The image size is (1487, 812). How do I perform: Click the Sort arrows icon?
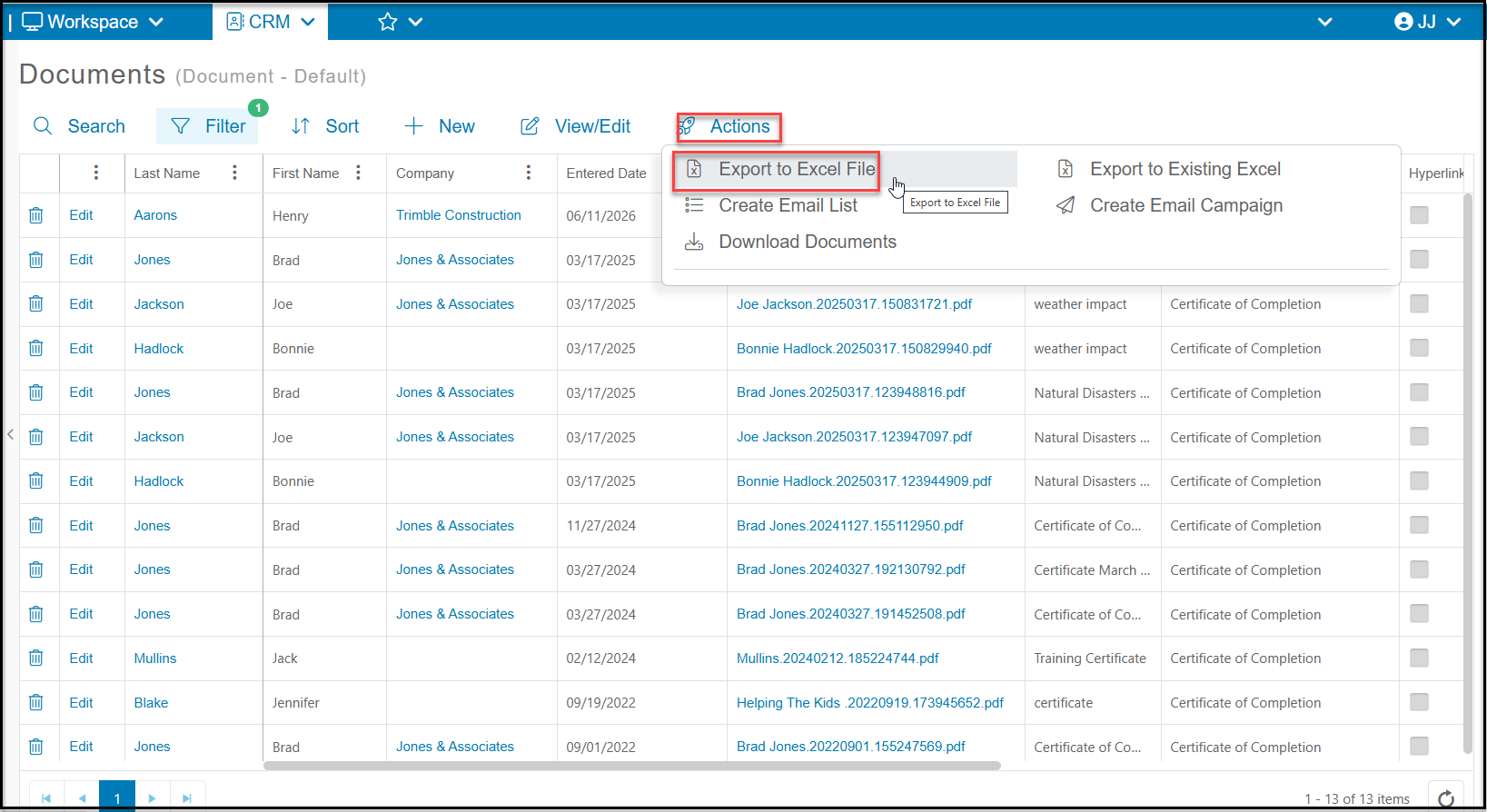[x=301, y=126]
